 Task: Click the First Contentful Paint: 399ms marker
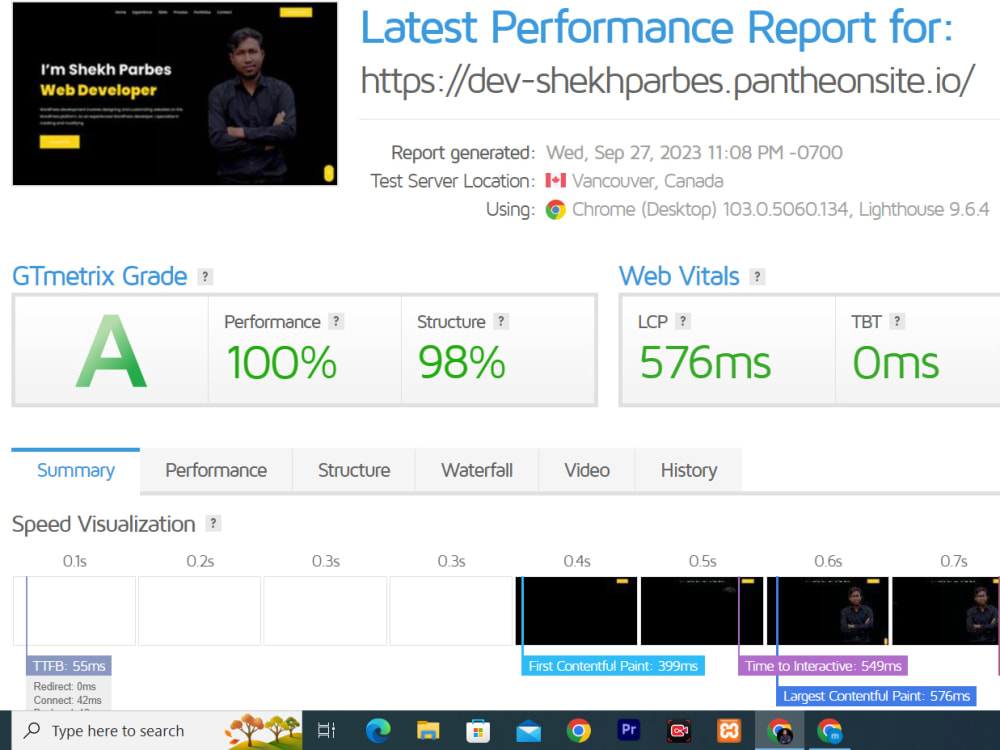tap(613, 666)
